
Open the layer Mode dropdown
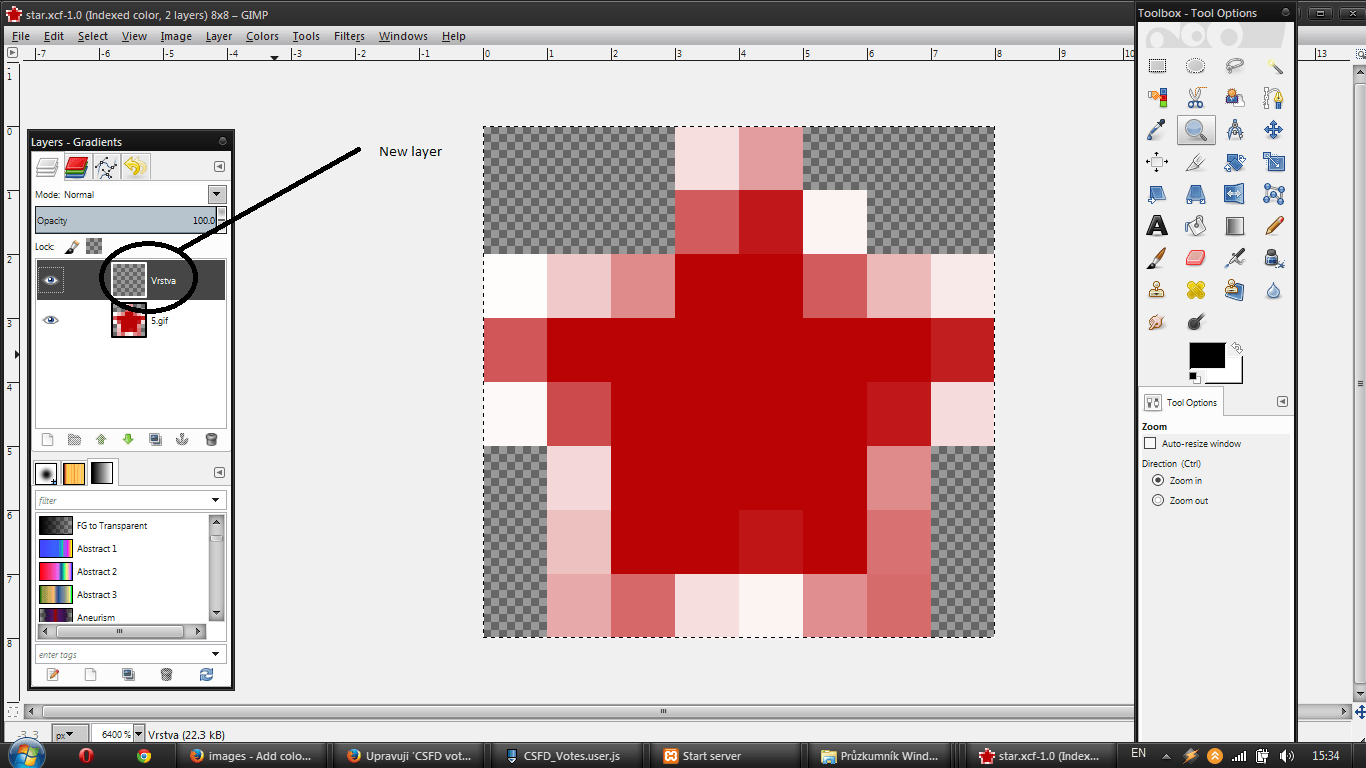[217, 194]
